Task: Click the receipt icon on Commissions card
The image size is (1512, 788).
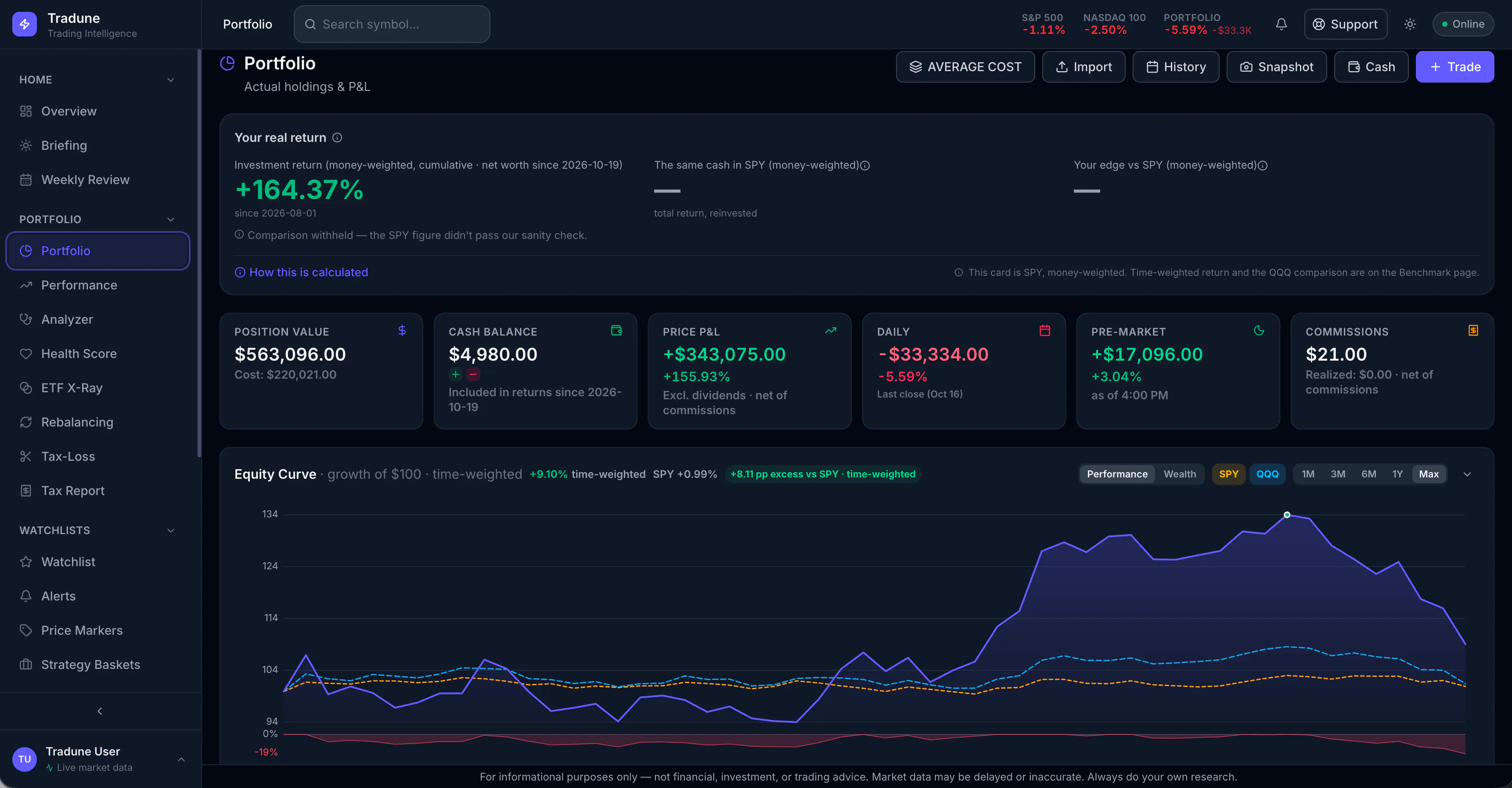Action: [1473, 331]
